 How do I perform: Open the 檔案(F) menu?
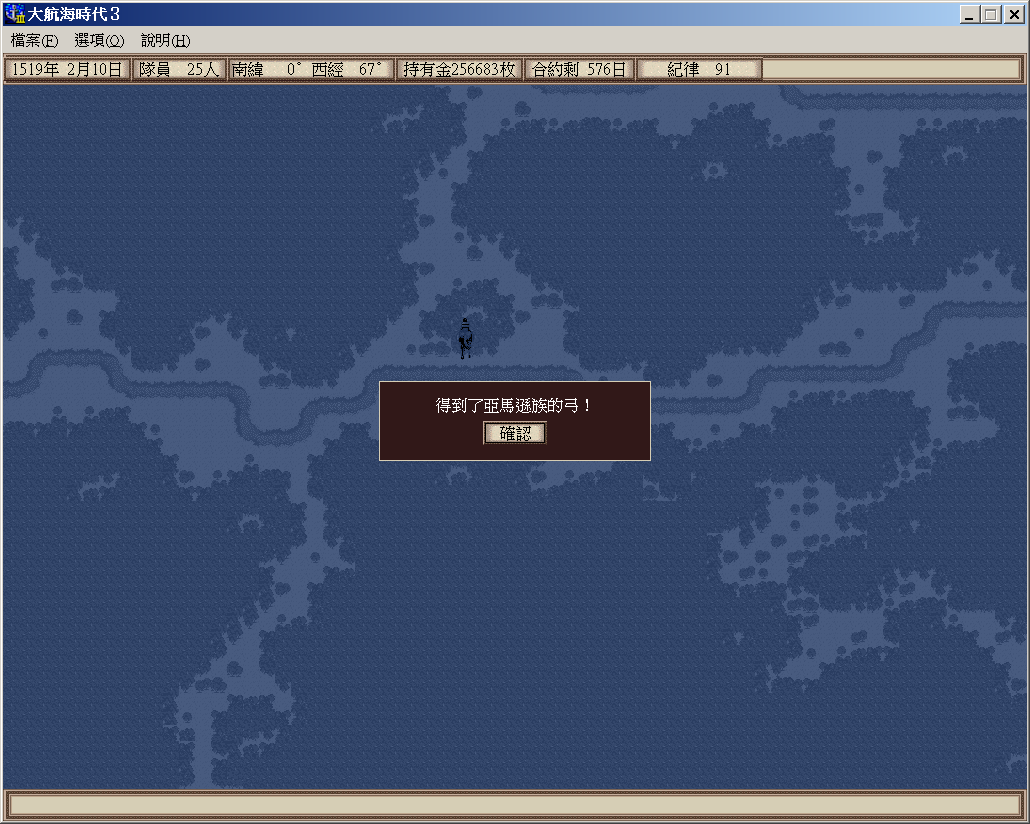tap(34, 41)
